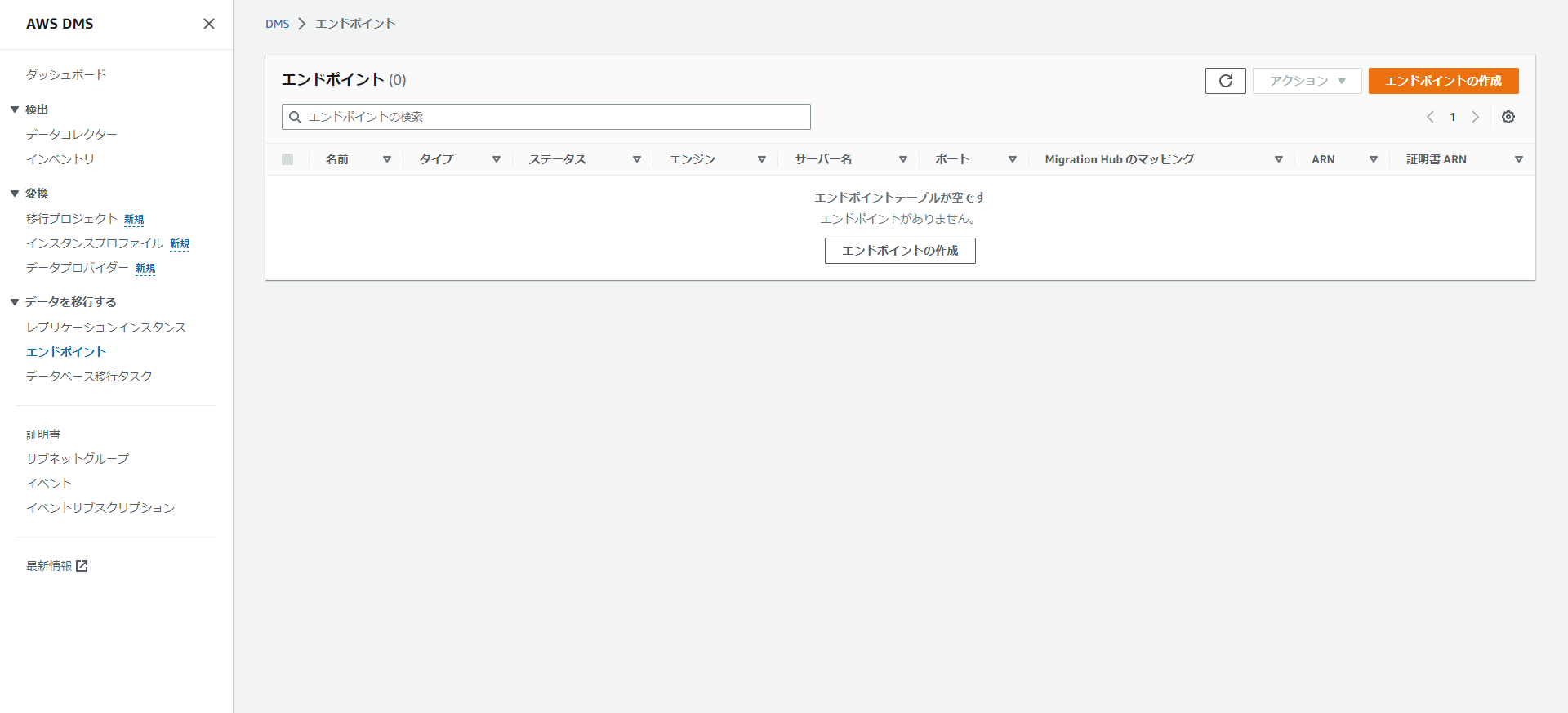Click search magnifier icon in endpoint search
Screen dimensions: 1568x713
(296, 117)
